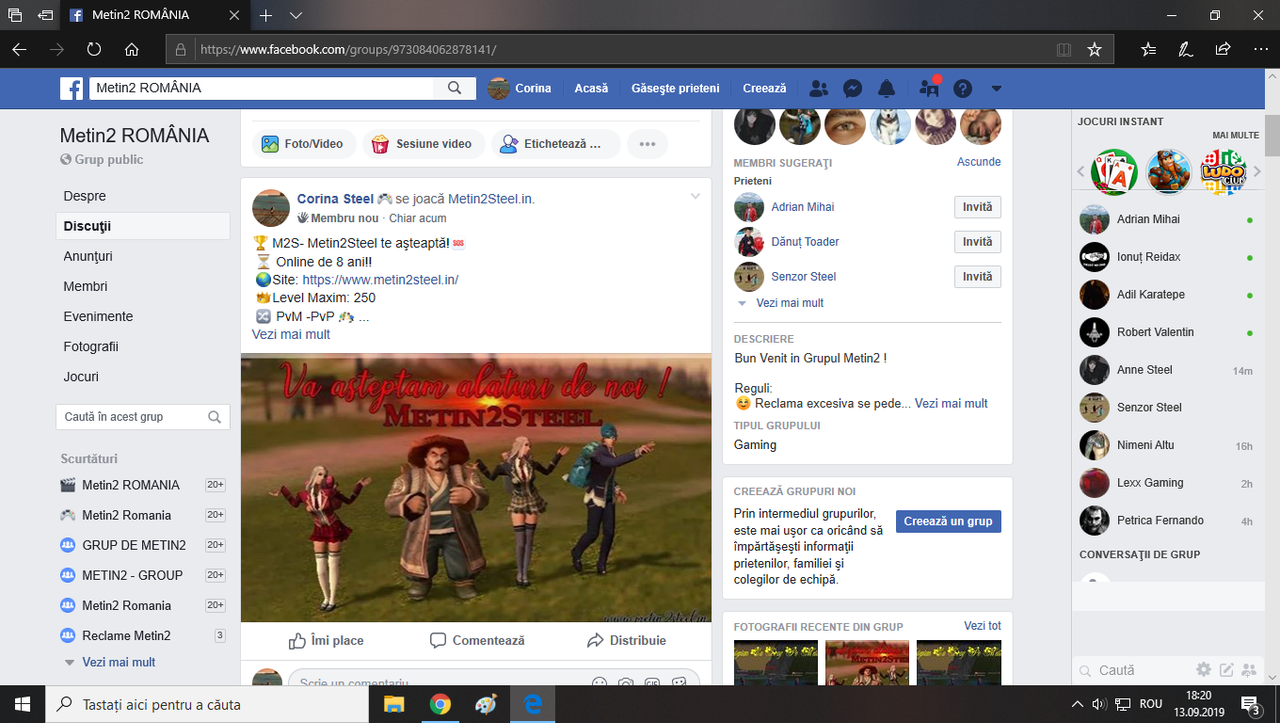Screen dimensions: 1280x723
Task: Click the Edge share icon
Action: pos(1222,49)
